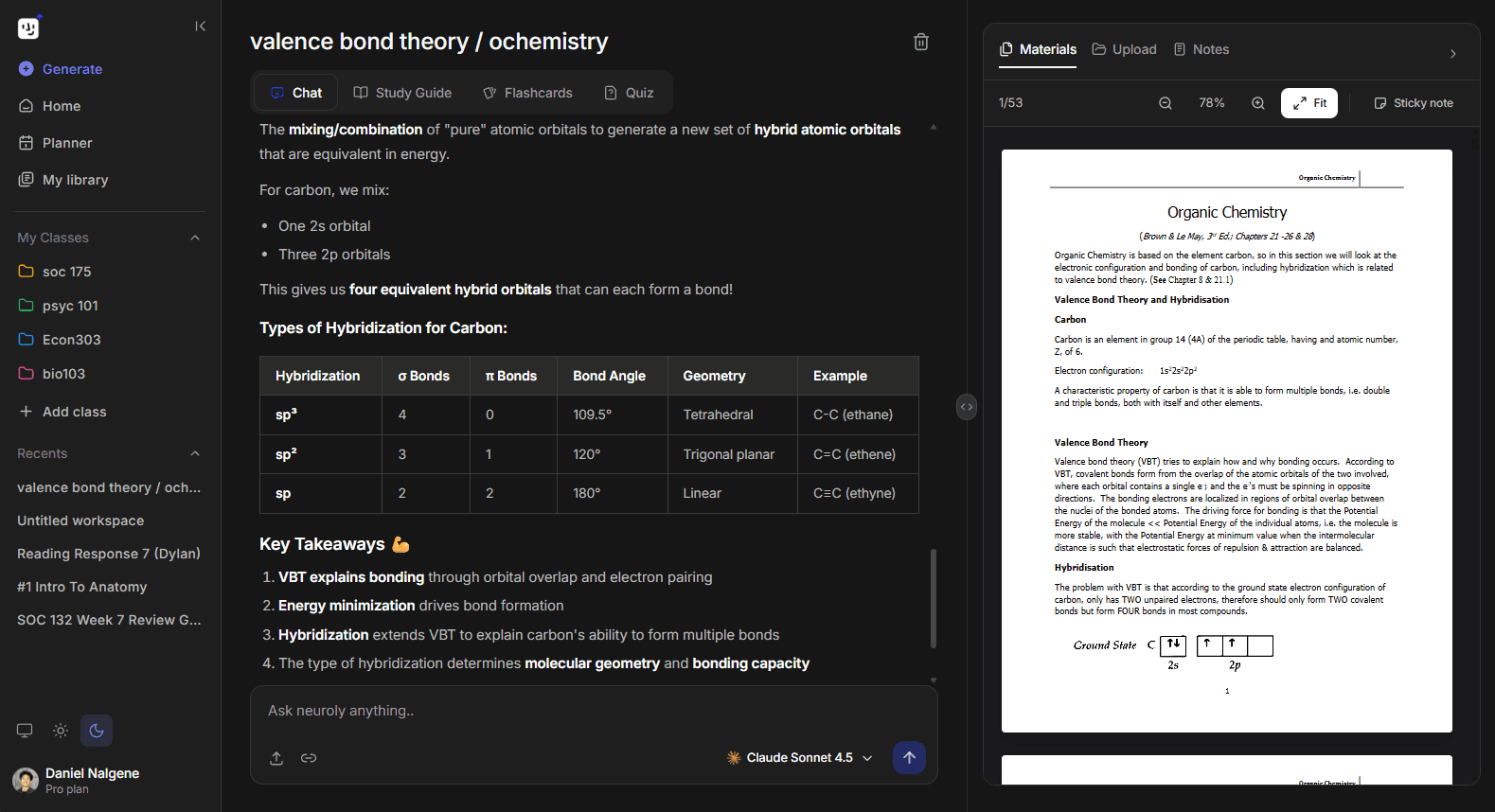Click the upload file icon in chat

click(x=276, y=758)
